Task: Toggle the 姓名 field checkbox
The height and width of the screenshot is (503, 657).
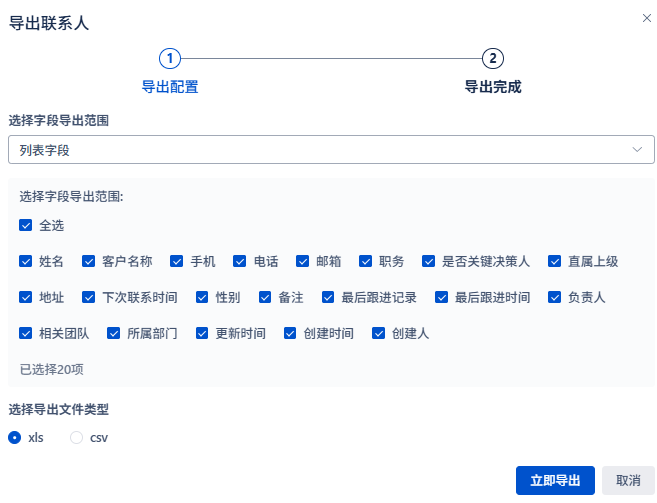Action: click(x=26, y=261)
